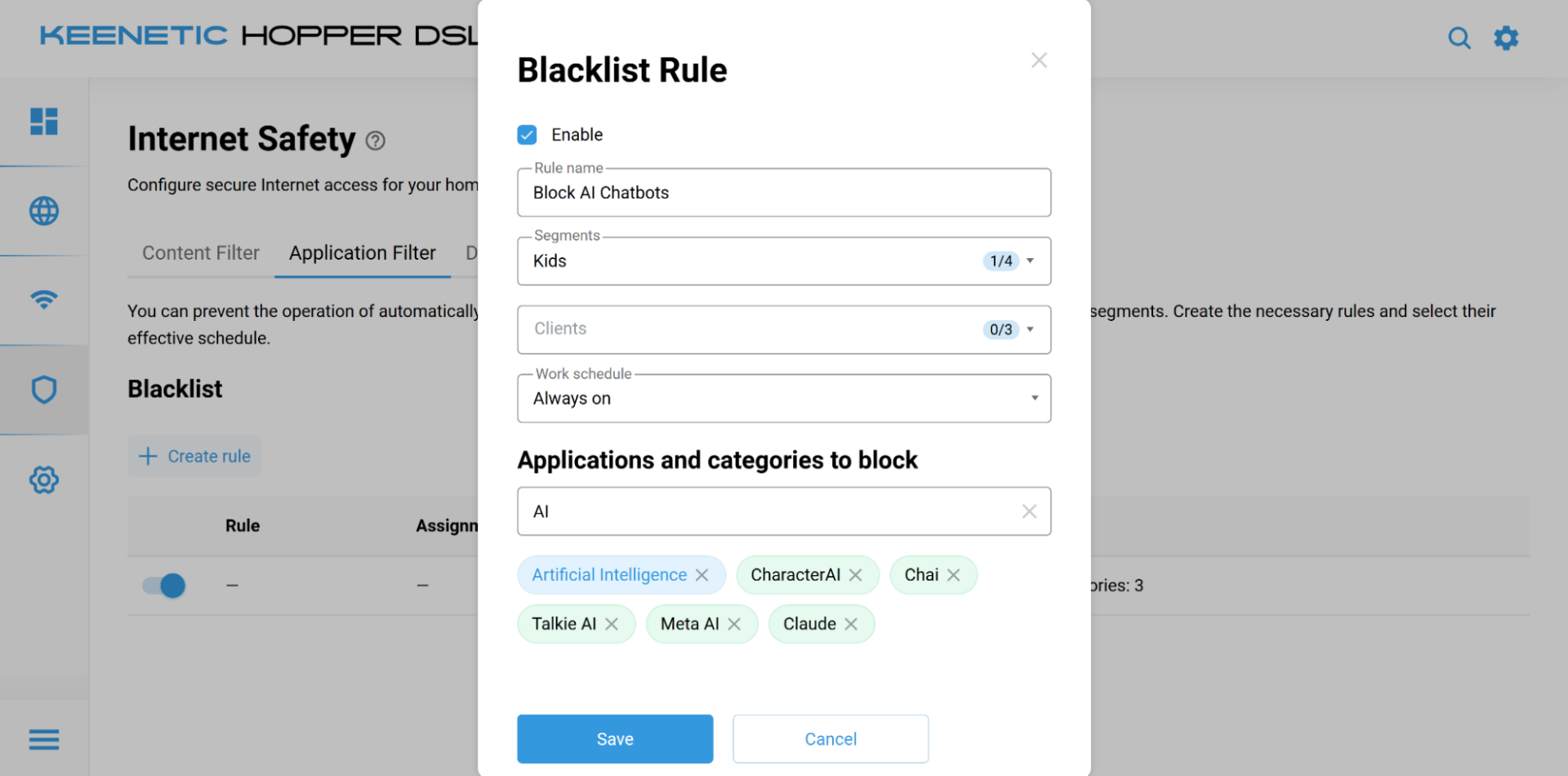
Task: Toggle the blacklist rule switch in table
Action: coord(164,586)
